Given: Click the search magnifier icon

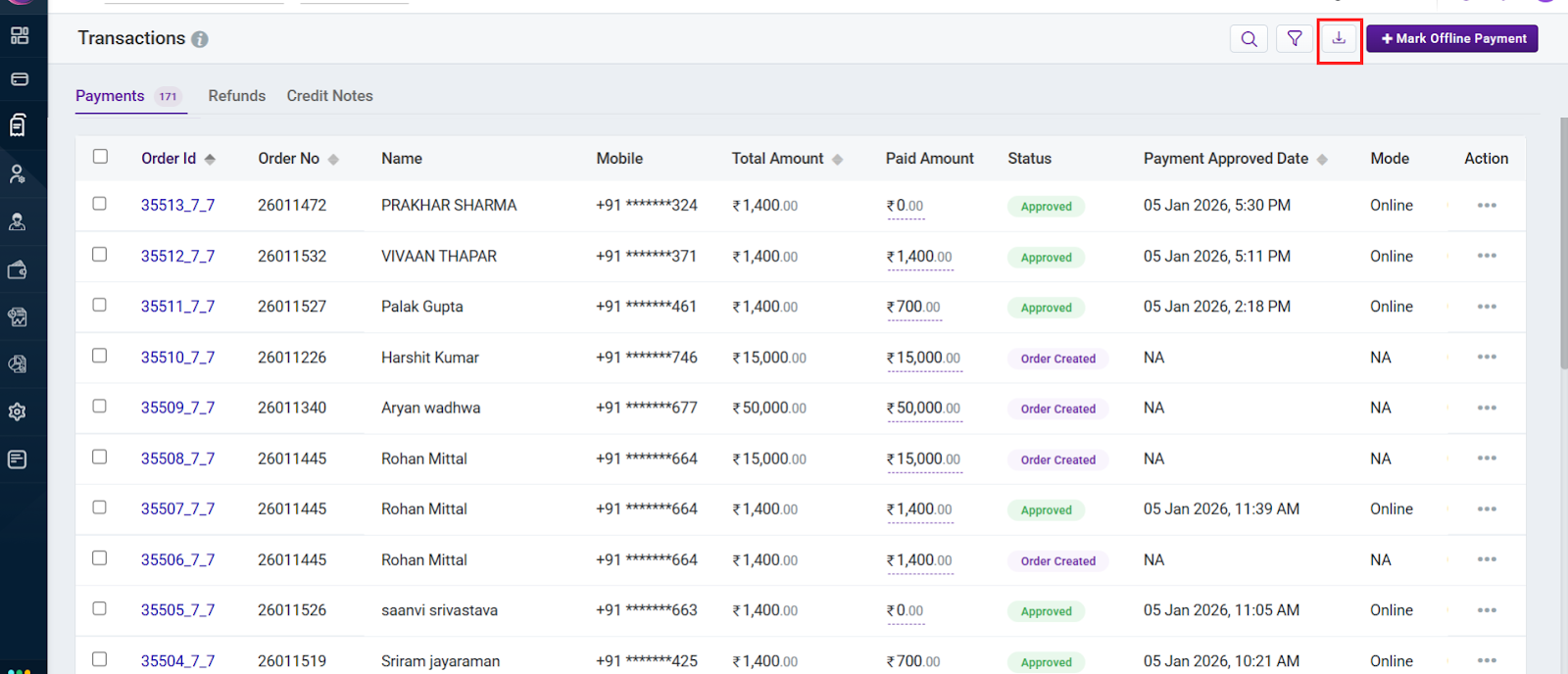Looking at the screenshot, I should (1249, 39).
